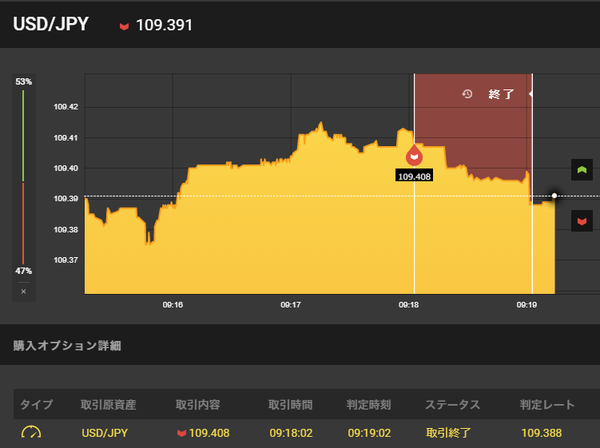
Task: Click the red Low (down) arrow button
Action: tap(582, 221)
